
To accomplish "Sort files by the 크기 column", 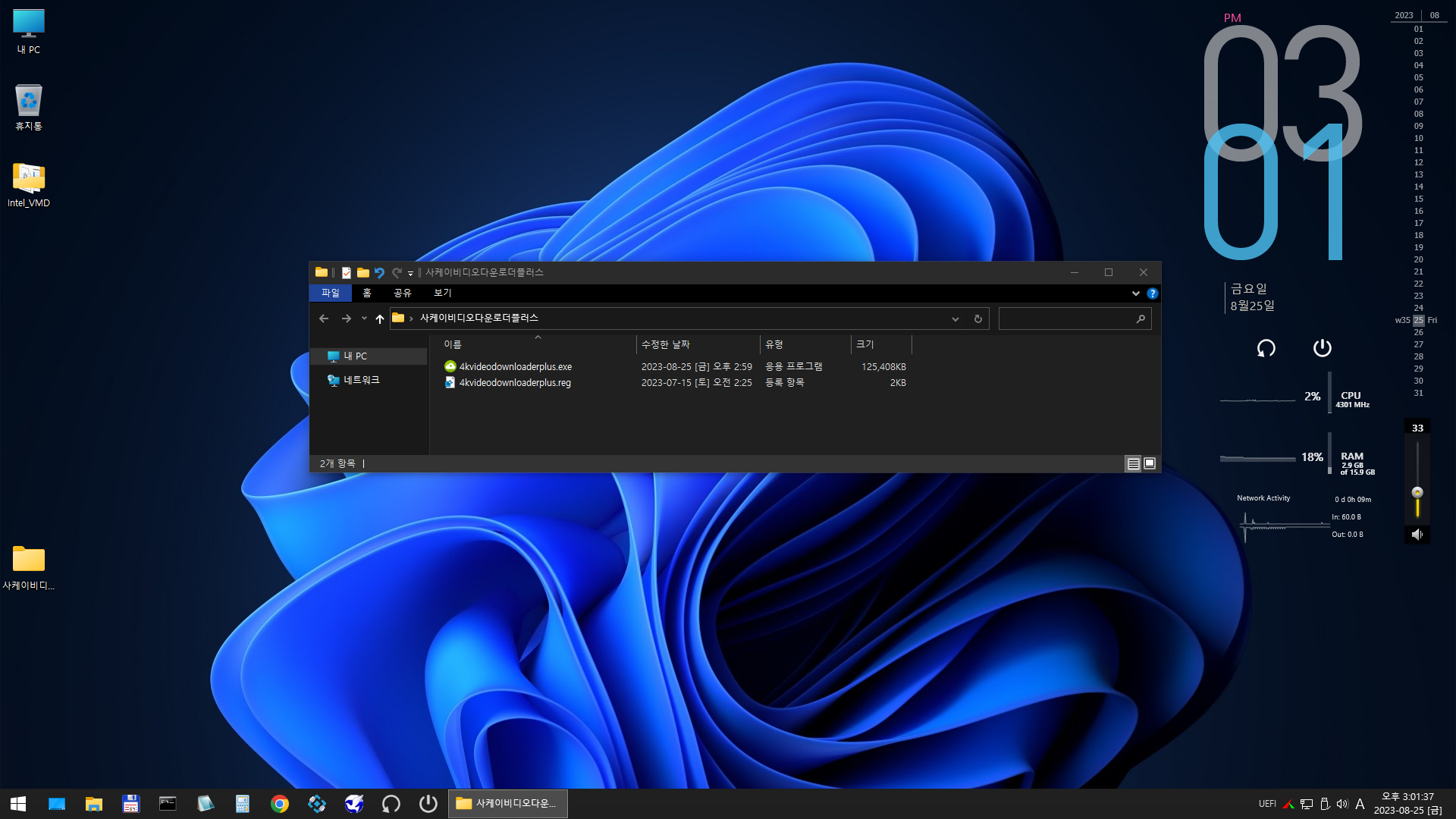I will 881,344.
